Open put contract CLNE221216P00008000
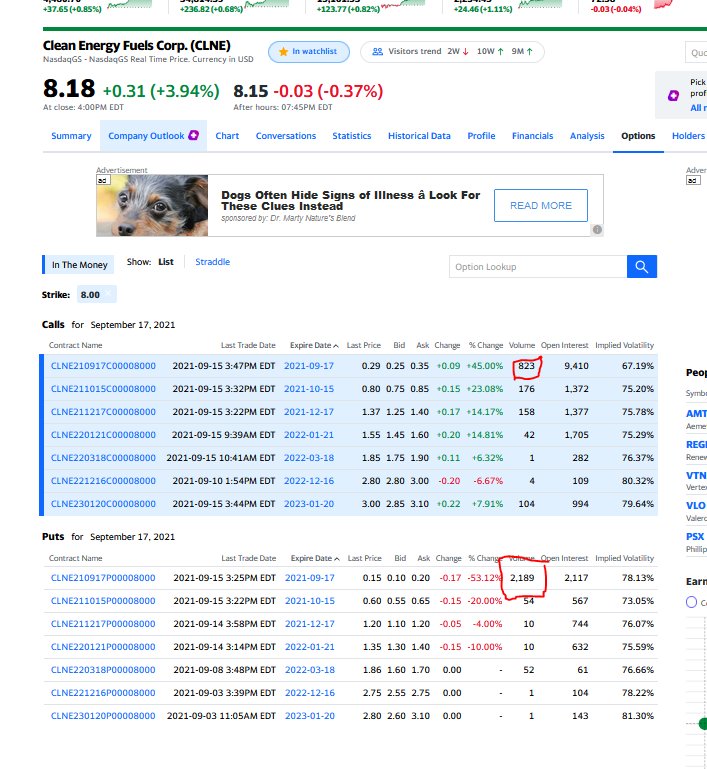 (103, 693)
